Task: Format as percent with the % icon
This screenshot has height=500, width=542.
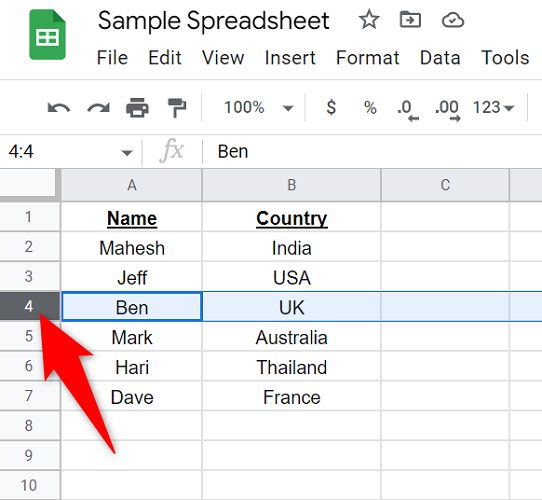Action: coord(370,108)
